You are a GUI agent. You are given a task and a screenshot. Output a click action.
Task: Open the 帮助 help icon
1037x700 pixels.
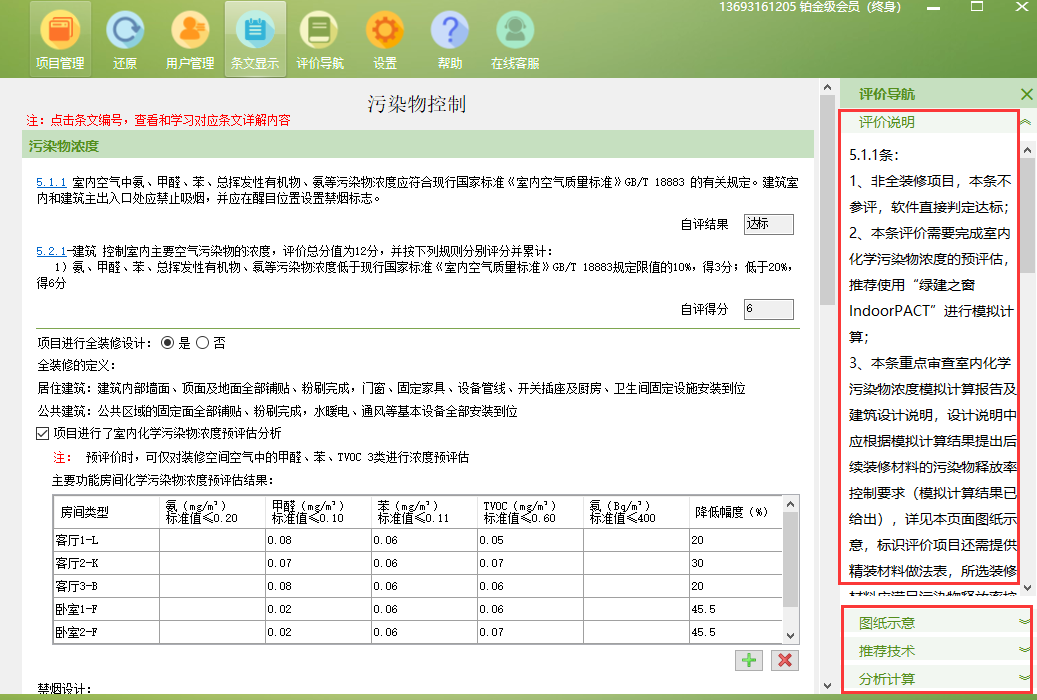click(450, 40)
